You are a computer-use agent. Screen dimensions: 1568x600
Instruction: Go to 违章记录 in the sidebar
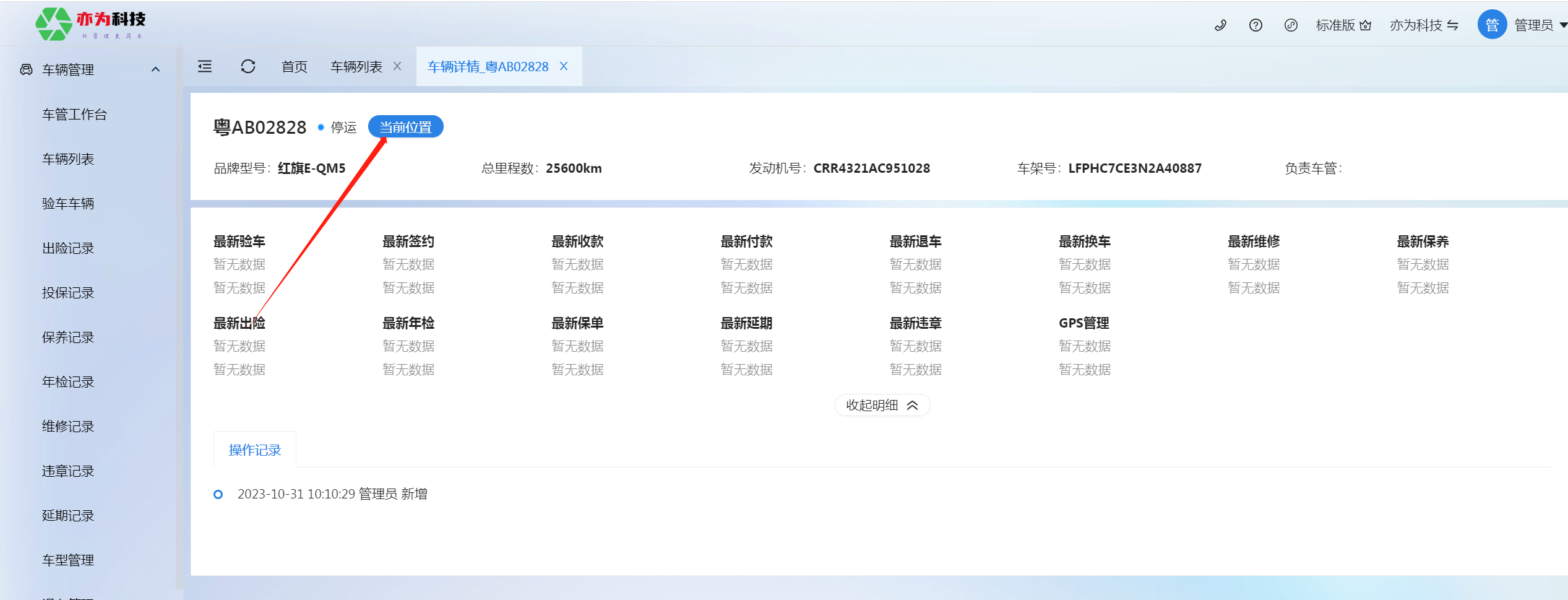point(68,471)
